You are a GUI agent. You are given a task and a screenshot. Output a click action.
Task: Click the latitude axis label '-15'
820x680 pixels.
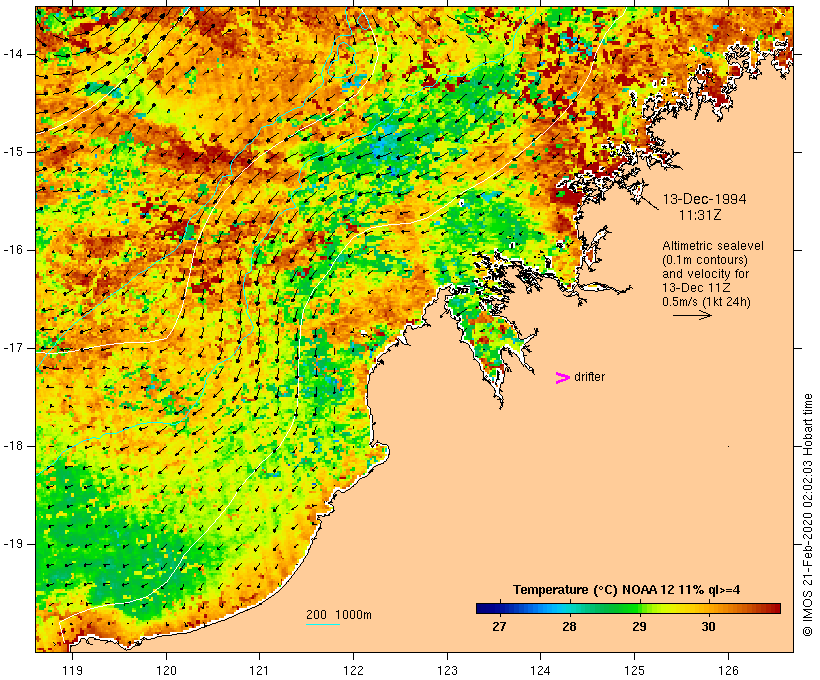tap(14, 152)
